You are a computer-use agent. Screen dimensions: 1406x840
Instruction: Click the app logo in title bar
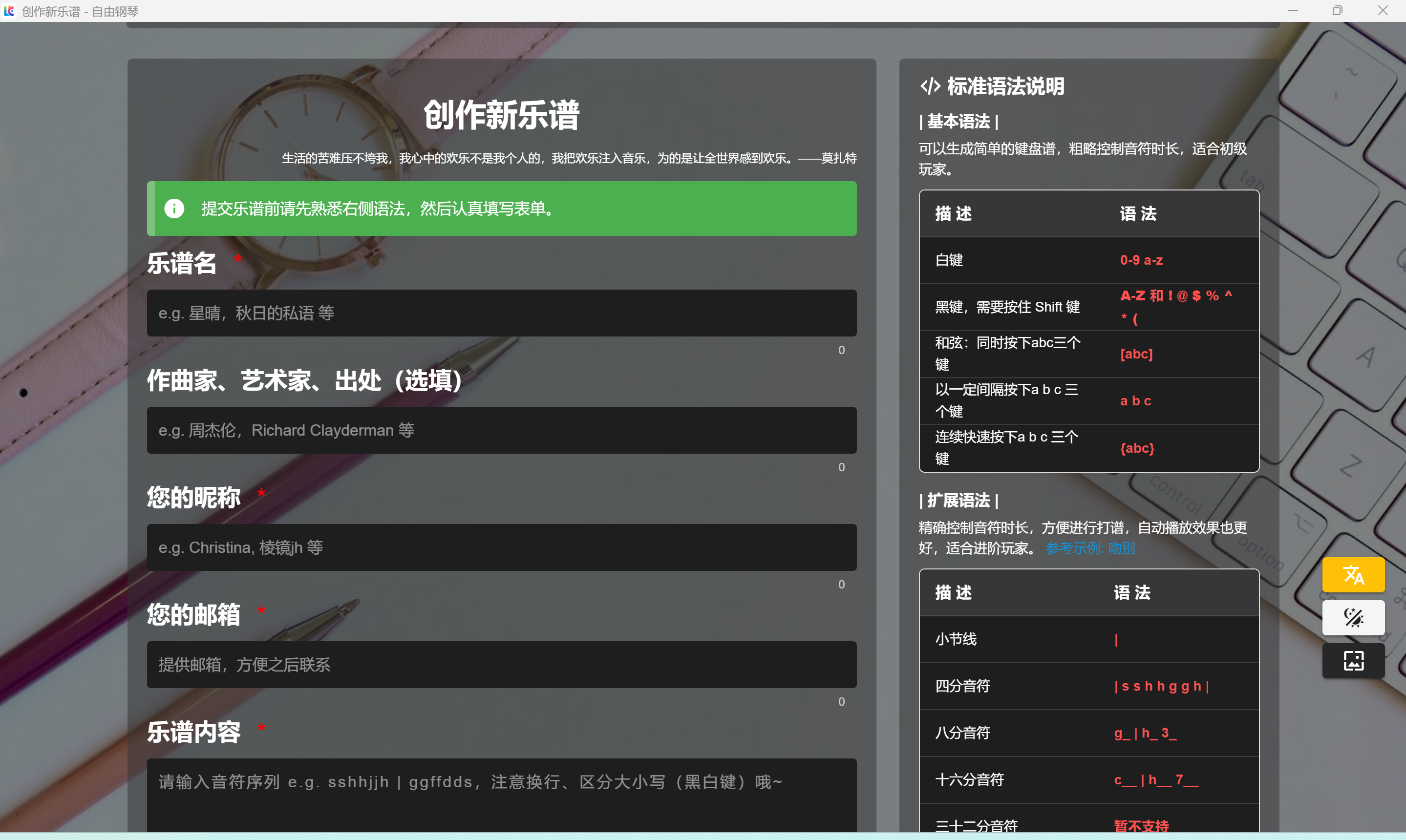9,11
